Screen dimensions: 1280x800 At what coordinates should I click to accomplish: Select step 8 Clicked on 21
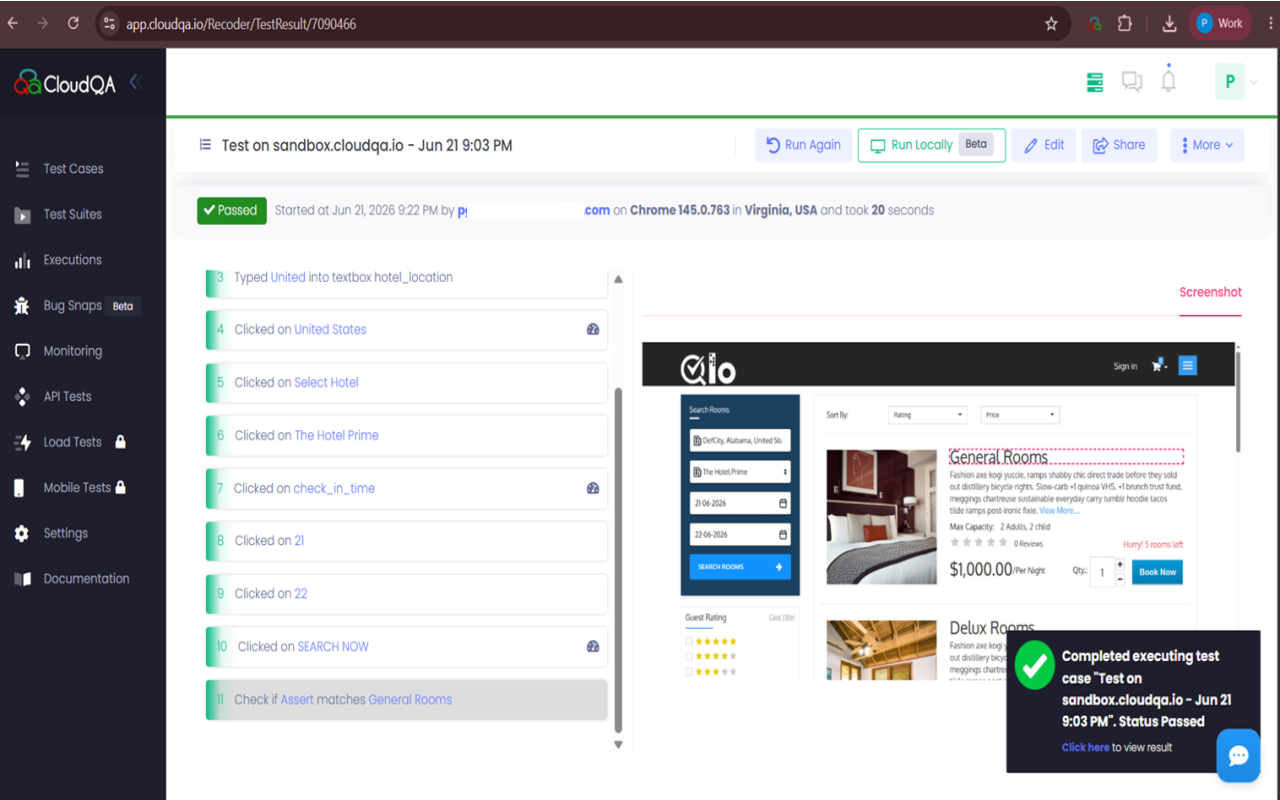(407, 541)
